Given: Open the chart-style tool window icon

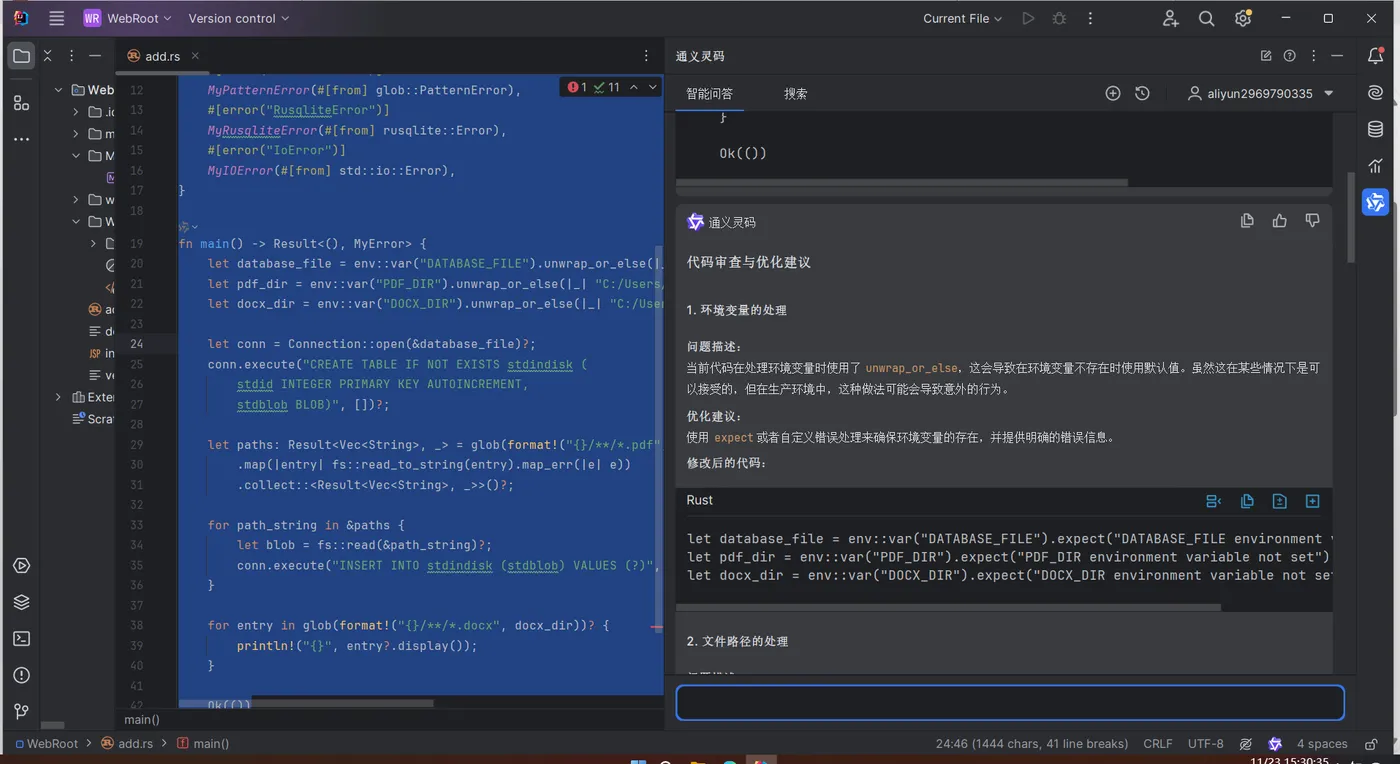Looking at the screenshot, I should 1376,165.
